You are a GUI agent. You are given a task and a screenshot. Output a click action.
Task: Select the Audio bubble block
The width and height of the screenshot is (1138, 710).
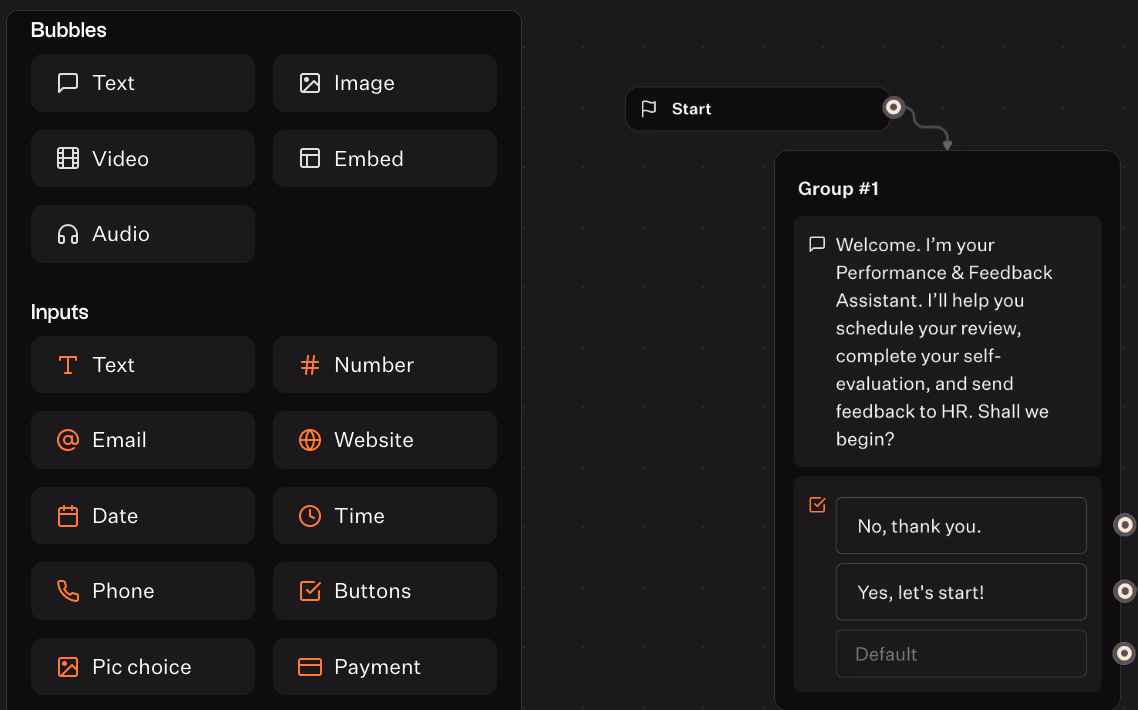pos(142,234)
